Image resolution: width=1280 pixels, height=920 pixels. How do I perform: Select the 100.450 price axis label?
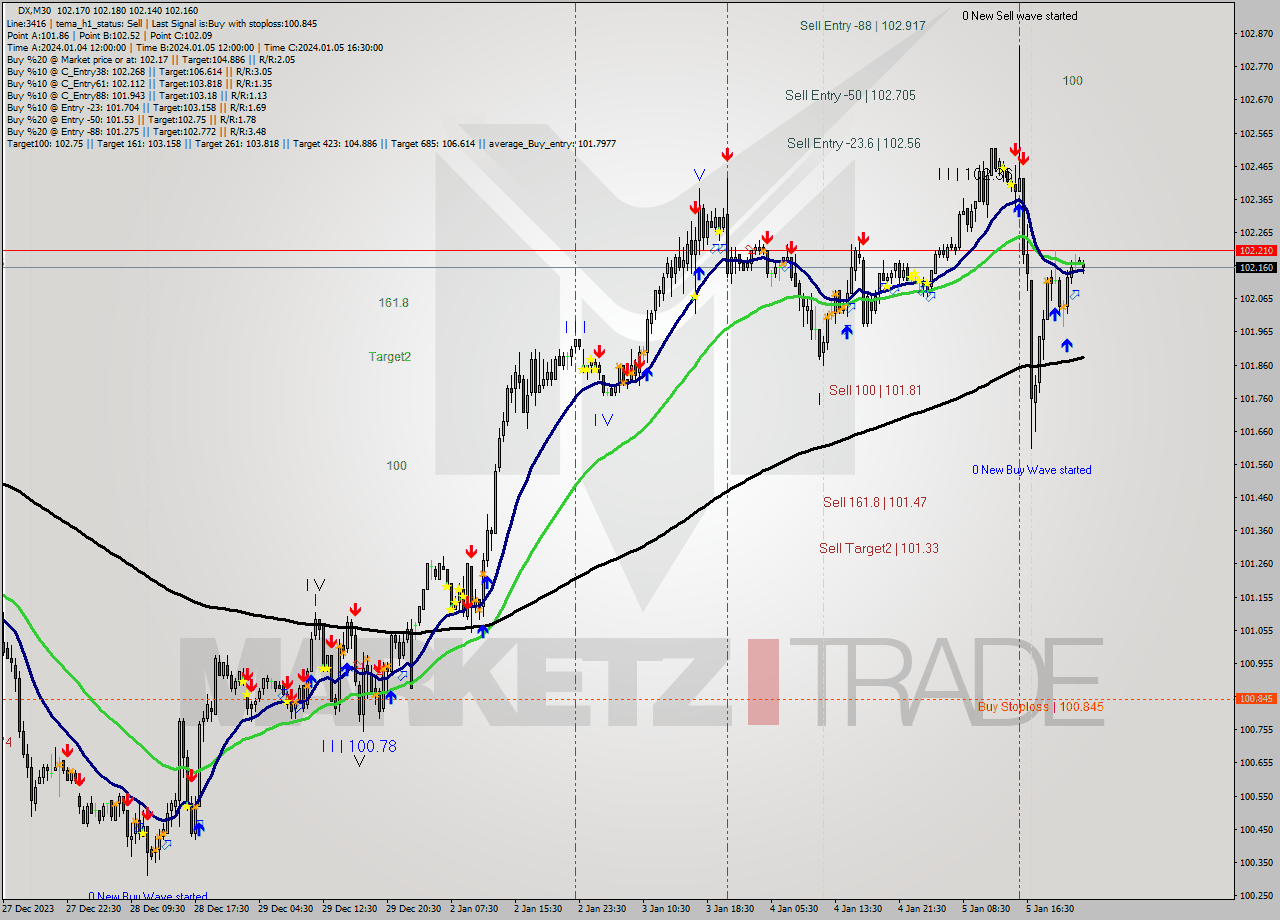[x=1255, y=830]
